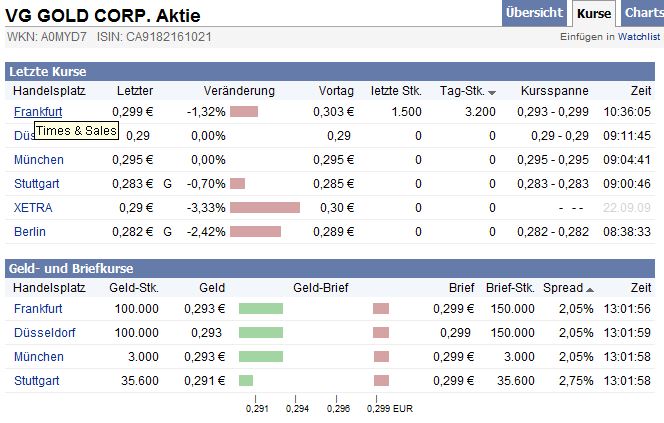The image size is (664, 423).
Task: Sort by Geld-Stk. column header
Action: pos(133,288)
